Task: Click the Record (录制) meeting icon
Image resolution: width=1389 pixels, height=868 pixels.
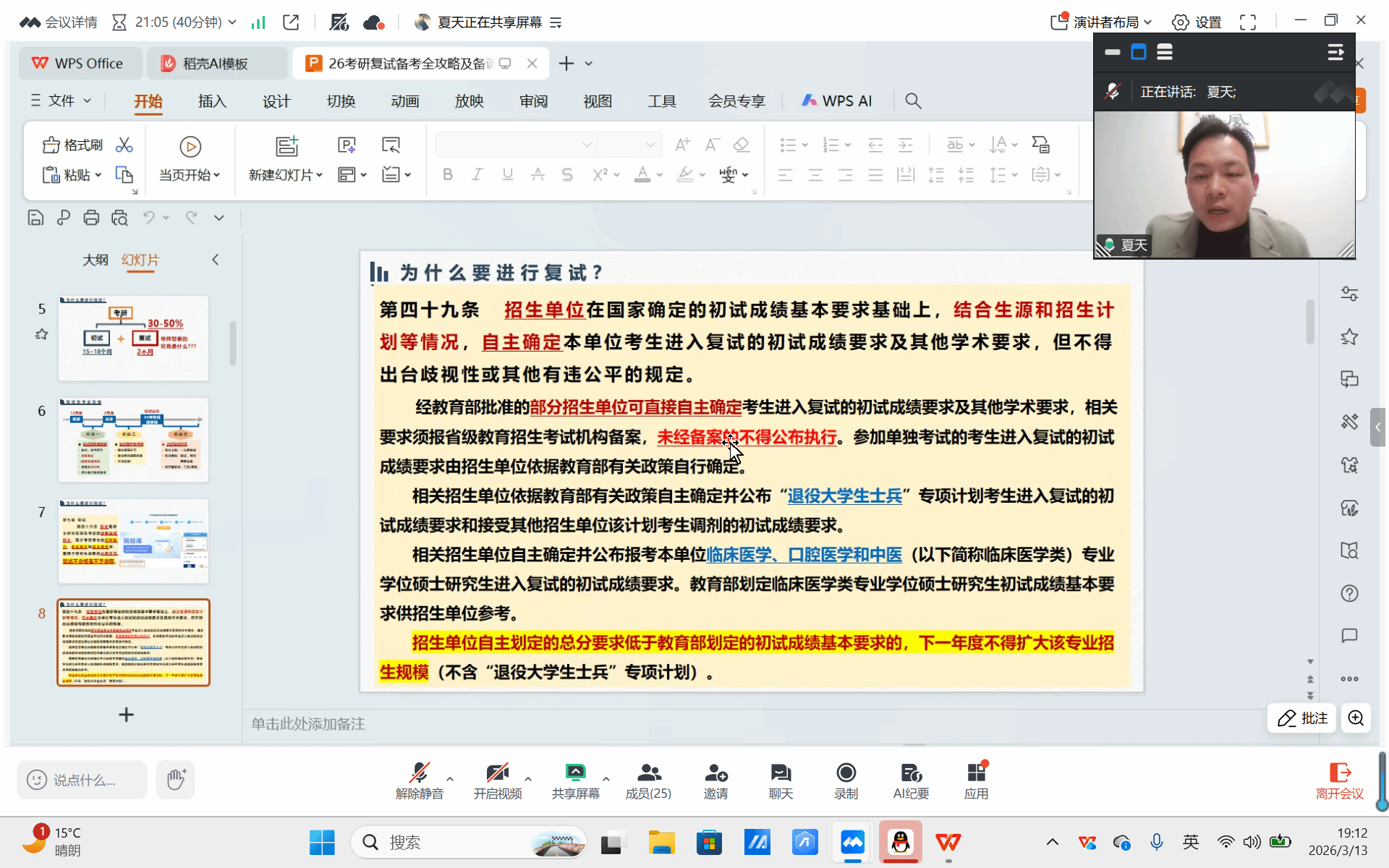Action: pyautogui.click(x=846, y=773)
